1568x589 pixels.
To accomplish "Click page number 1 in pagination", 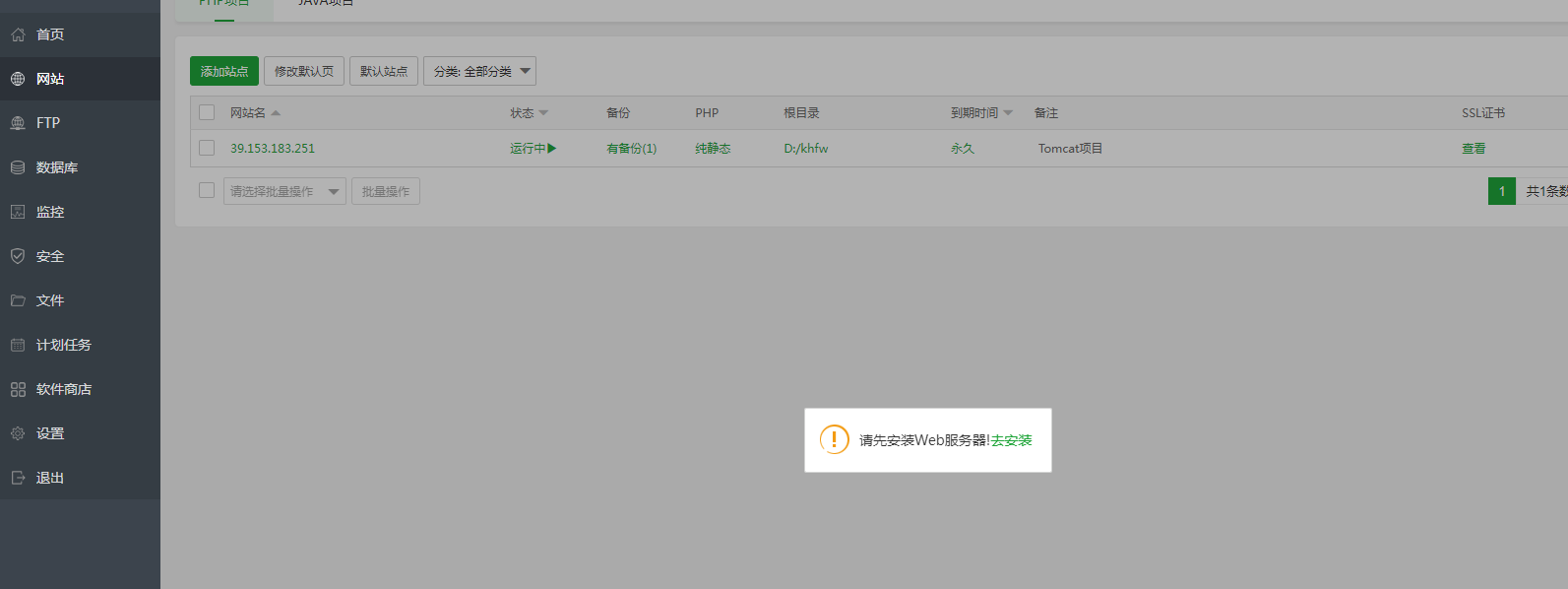I will click(1502, 191).
